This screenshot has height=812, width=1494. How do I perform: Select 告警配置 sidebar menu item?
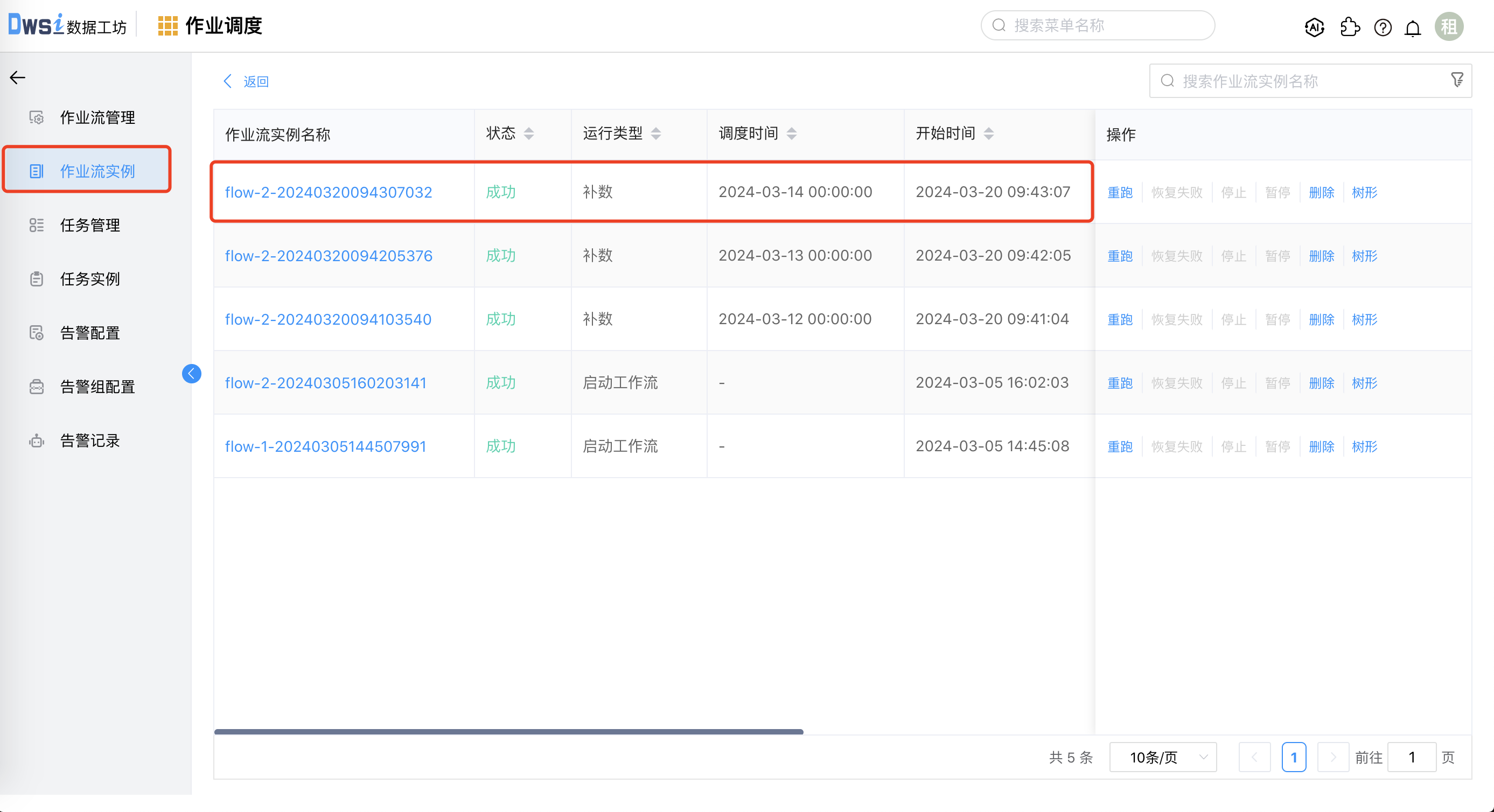pos(90,333)
